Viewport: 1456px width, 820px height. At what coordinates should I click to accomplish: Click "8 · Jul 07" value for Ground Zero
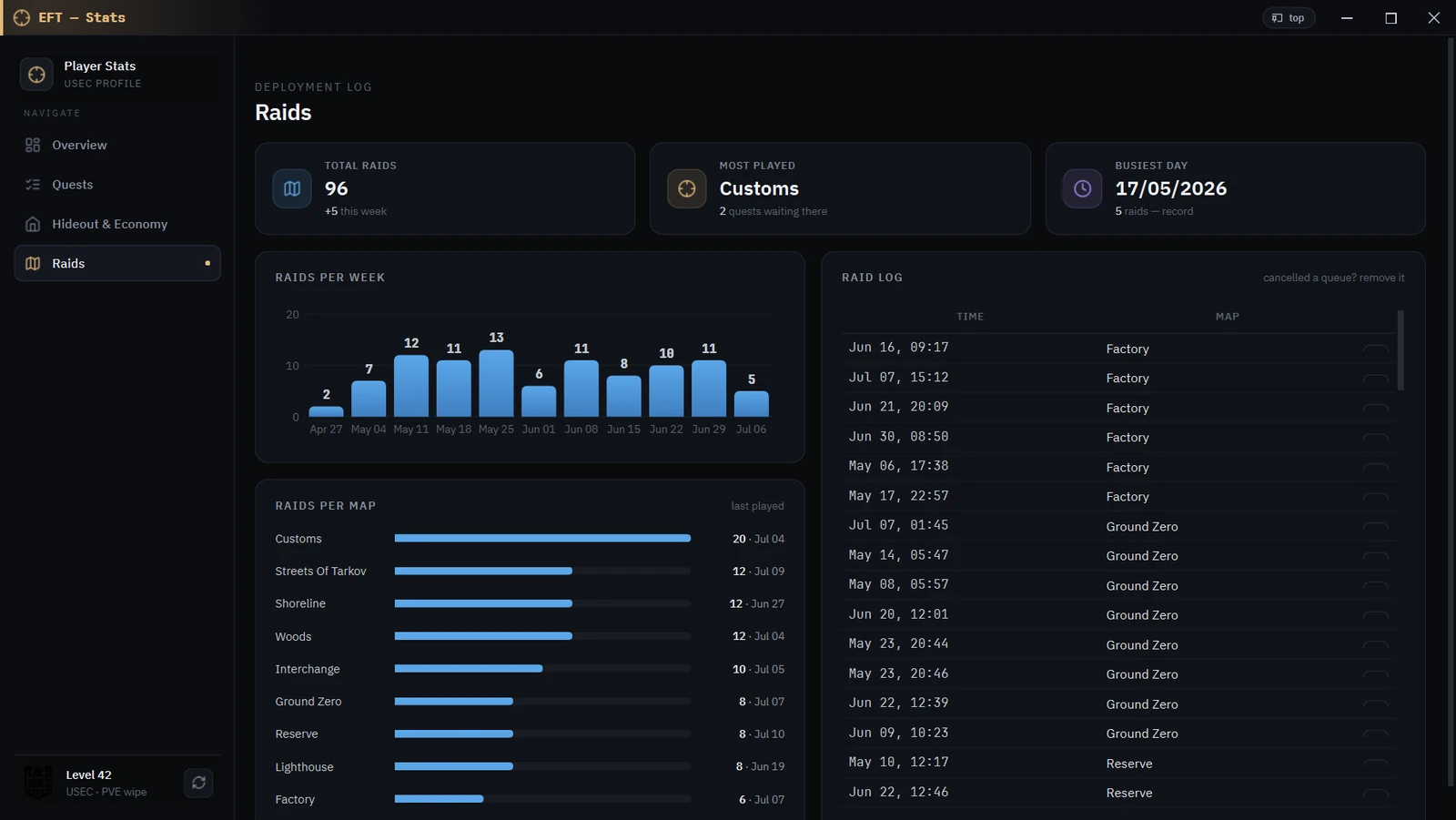click(761, 702)
